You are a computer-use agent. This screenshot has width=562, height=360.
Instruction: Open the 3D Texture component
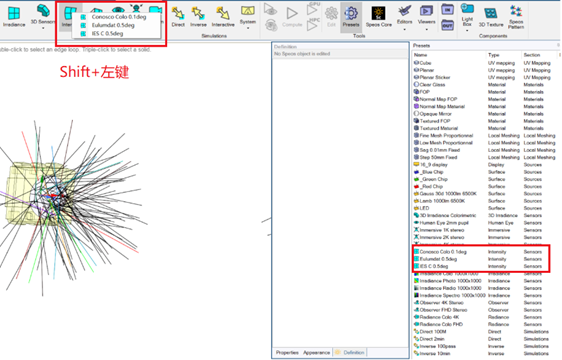pyautogui.click(x=491, y=17)
